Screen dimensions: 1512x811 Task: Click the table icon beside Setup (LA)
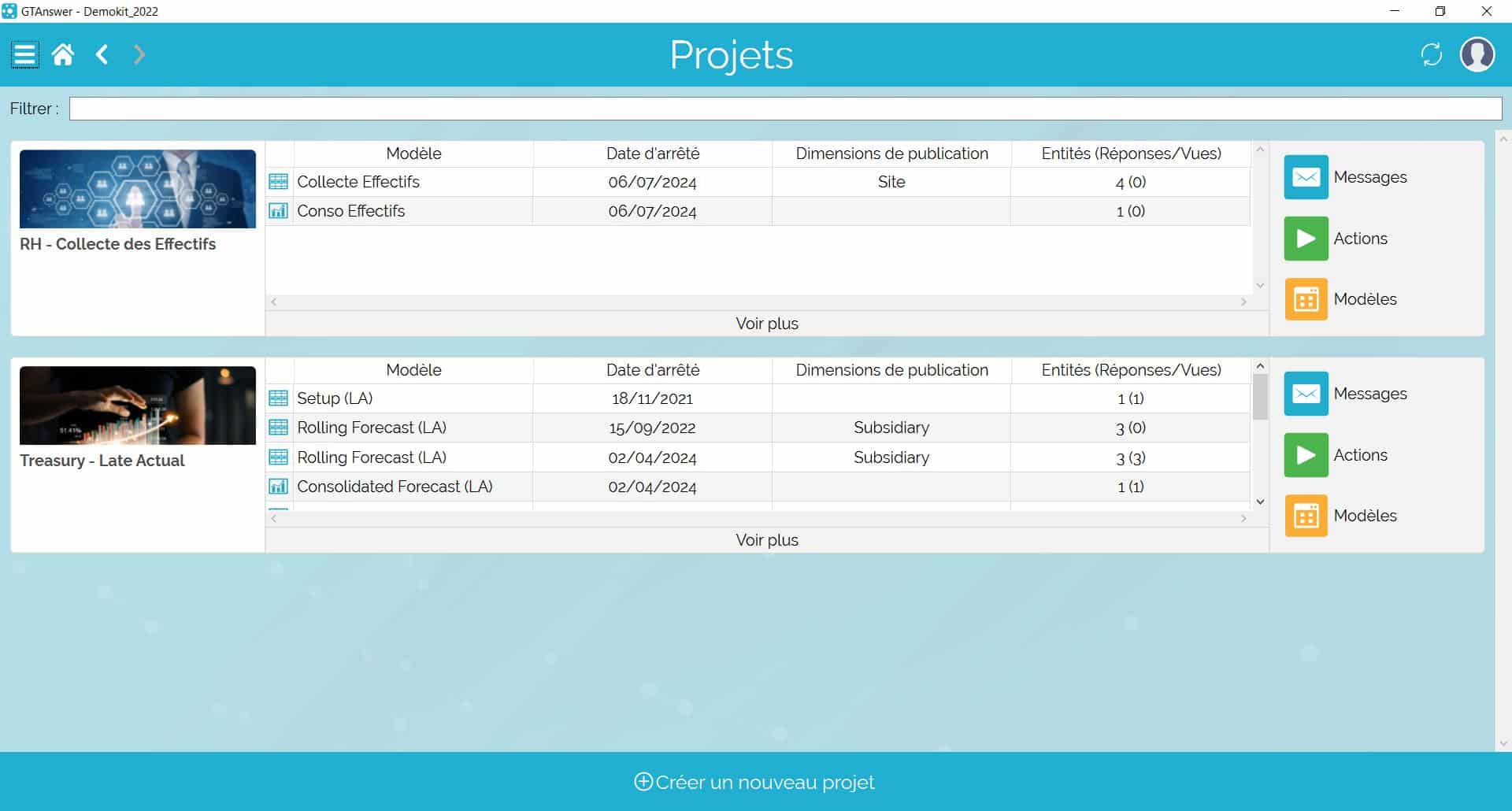point(279,398)
